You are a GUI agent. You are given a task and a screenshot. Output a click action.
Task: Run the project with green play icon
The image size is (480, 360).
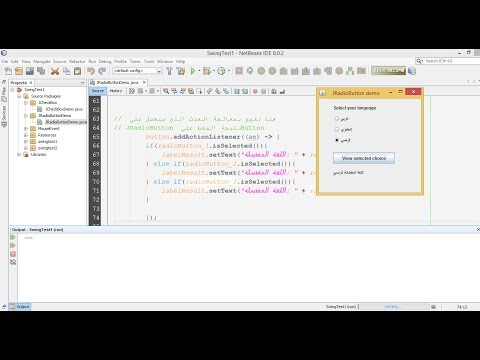point(193,71)
